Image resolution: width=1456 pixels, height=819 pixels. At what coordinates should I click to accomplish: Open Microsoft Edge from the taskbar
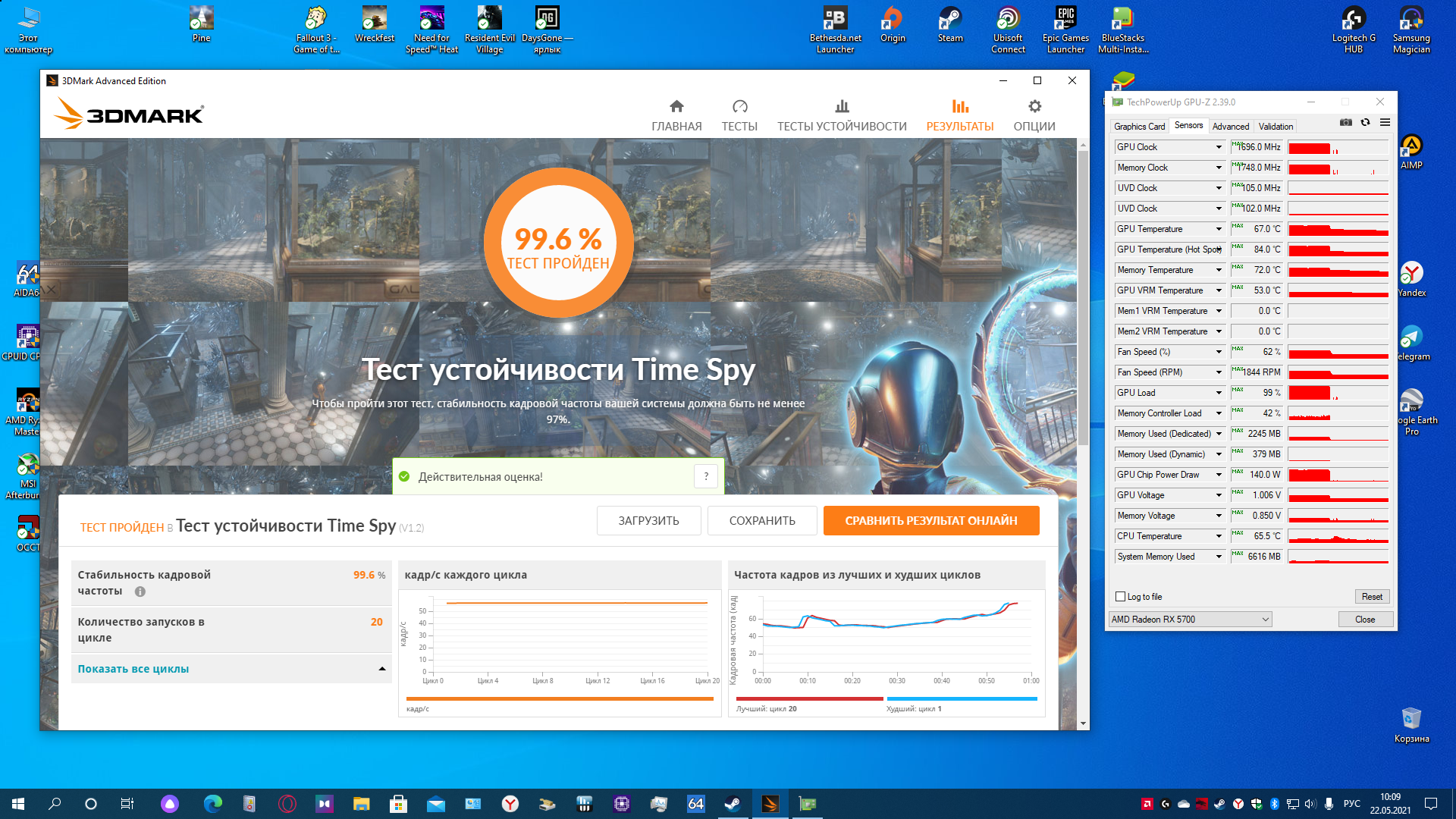213,804
